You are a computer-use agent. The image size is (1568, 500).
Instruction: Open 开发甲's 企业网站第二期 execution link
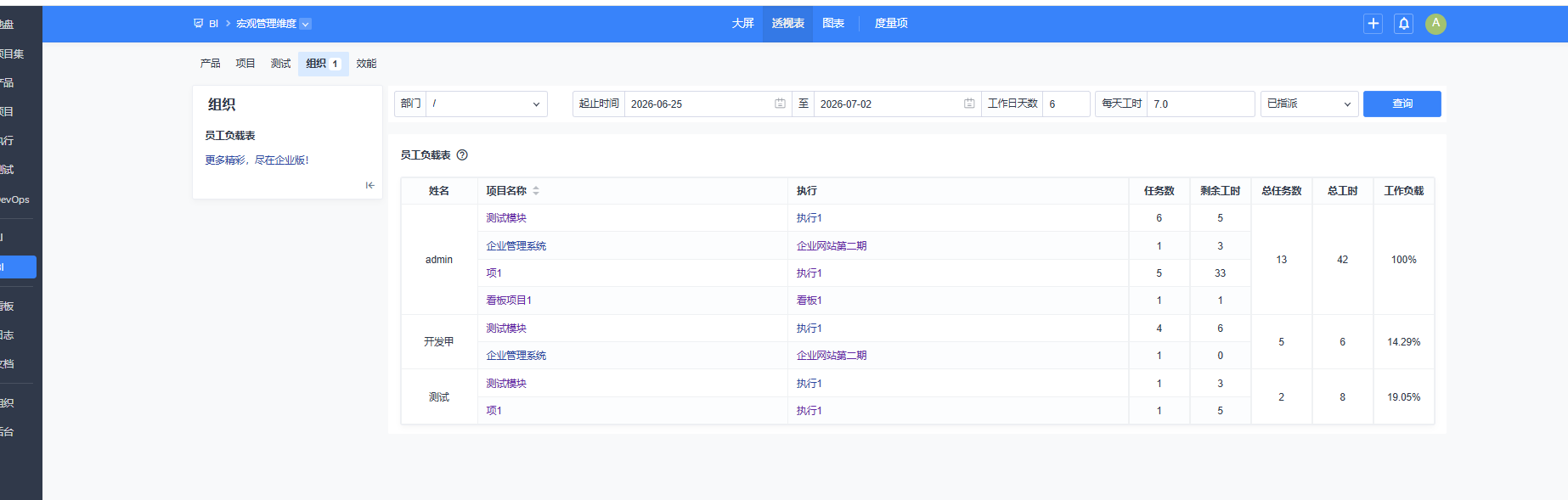tap(832, 356)
